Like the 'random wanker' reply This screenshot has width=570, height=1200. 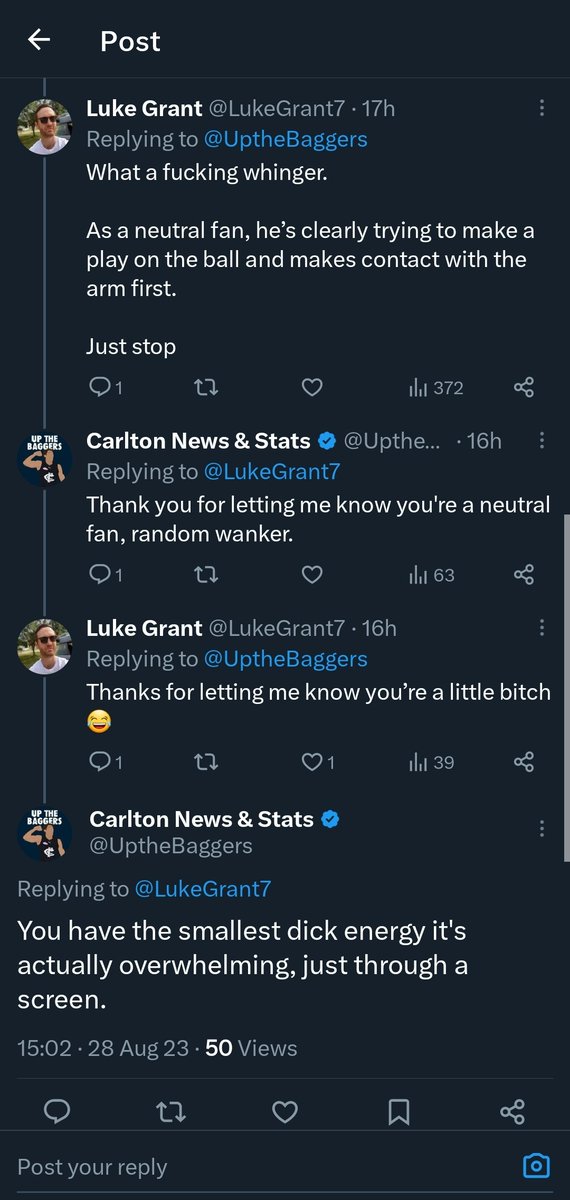(312, 574)
